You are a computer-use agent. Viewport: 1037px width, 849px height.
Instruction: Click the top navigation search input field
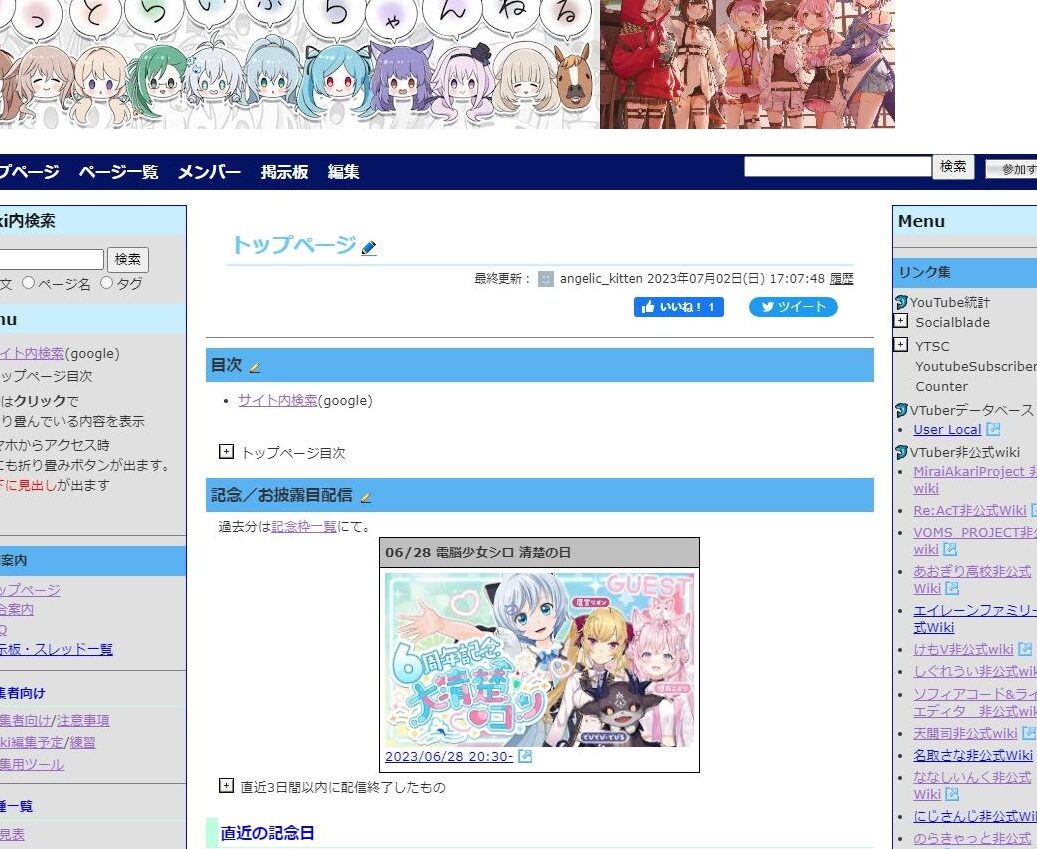click(837, 167)
